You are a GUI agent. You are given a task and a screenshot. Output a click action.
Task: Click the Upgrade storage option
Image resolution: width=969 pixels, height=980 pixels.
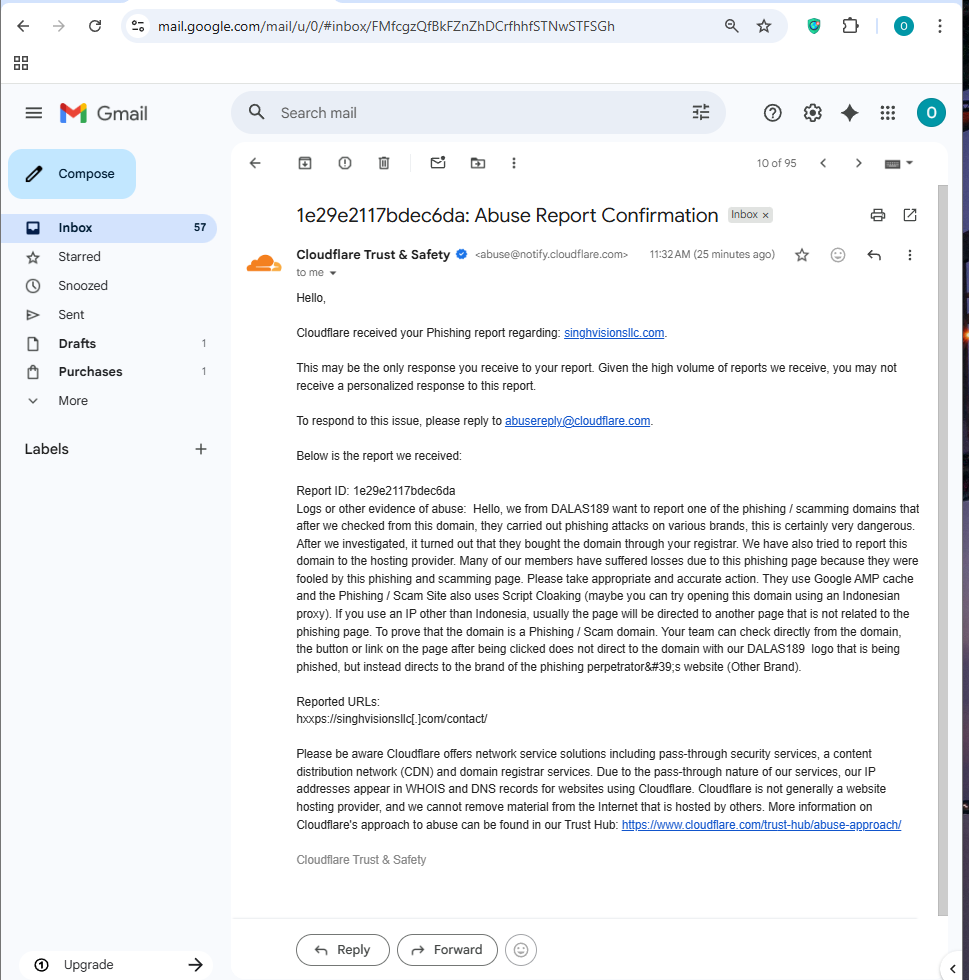(x=118, y=964)
